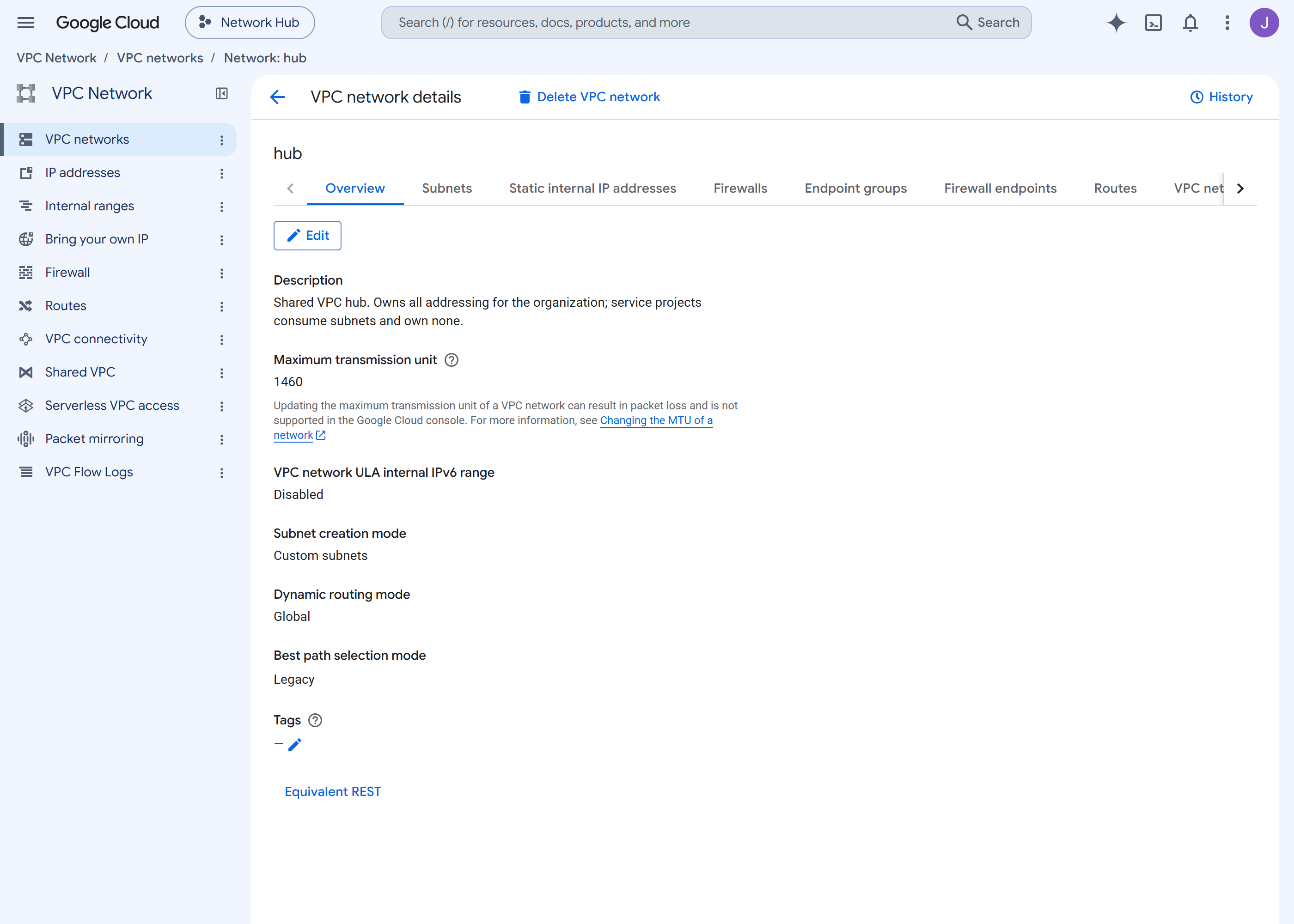Click VPC networks breadcrumb link
The width and height of the screenshot is (1294, 924).
tap(160, 58)
